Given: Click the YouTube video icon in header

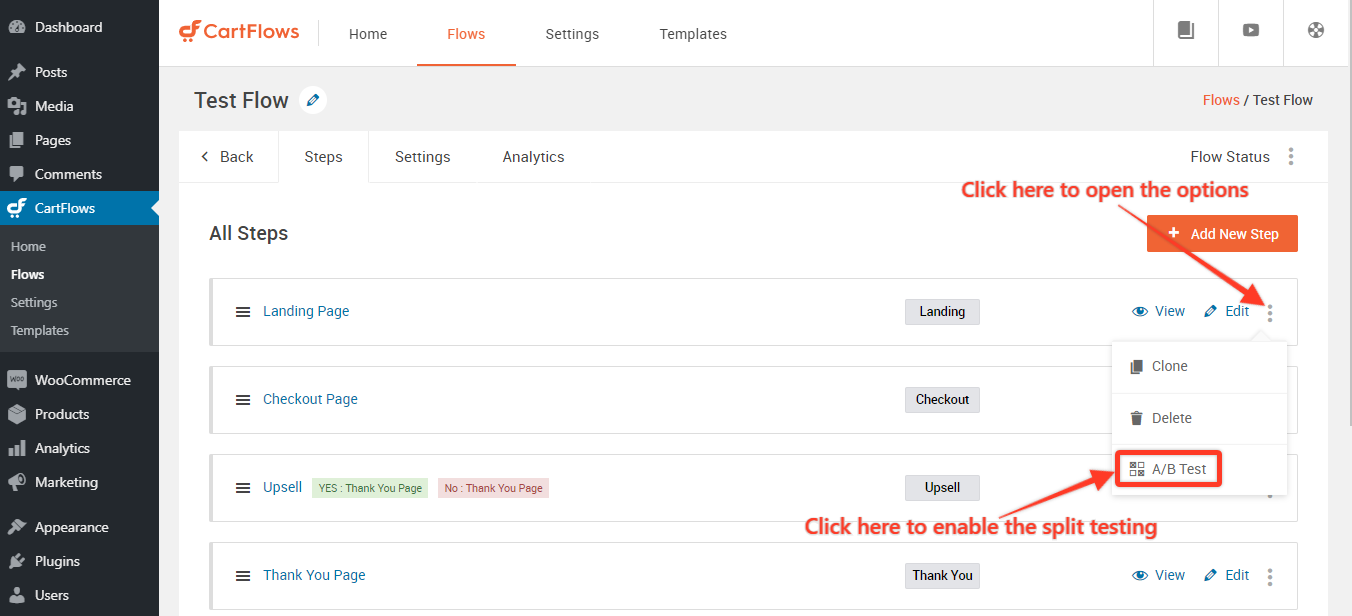Looking at the screenshot, I should [1251, 30].
